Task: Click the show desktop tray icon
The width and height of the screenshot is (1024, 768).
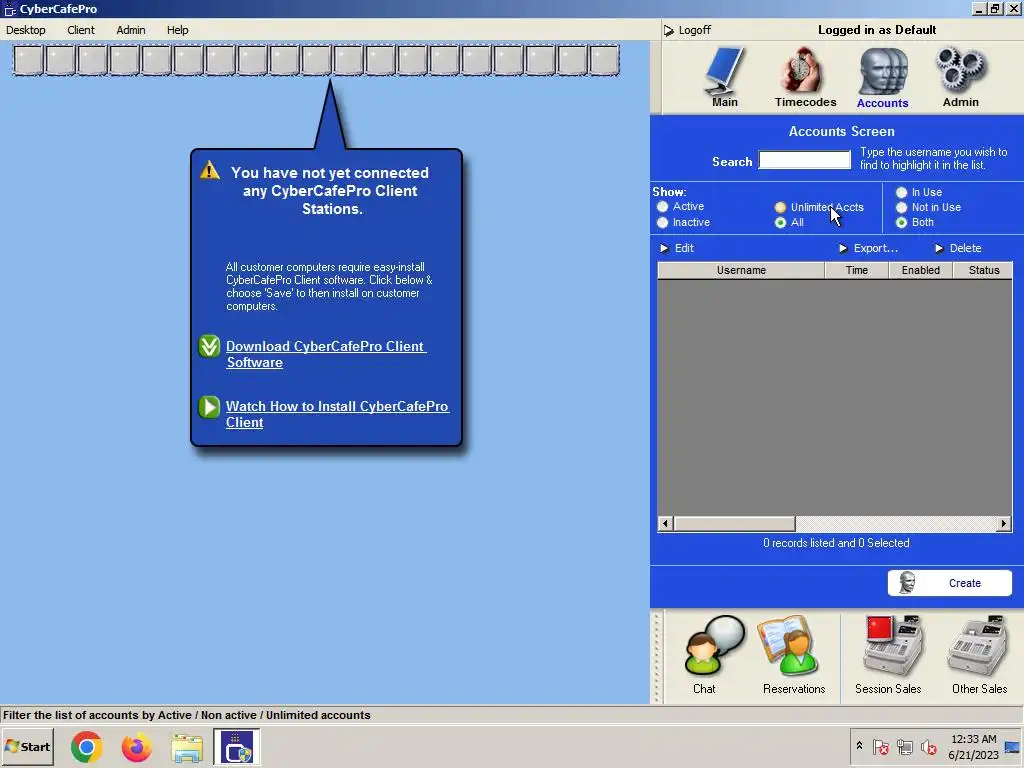Action: [1012, 746]
